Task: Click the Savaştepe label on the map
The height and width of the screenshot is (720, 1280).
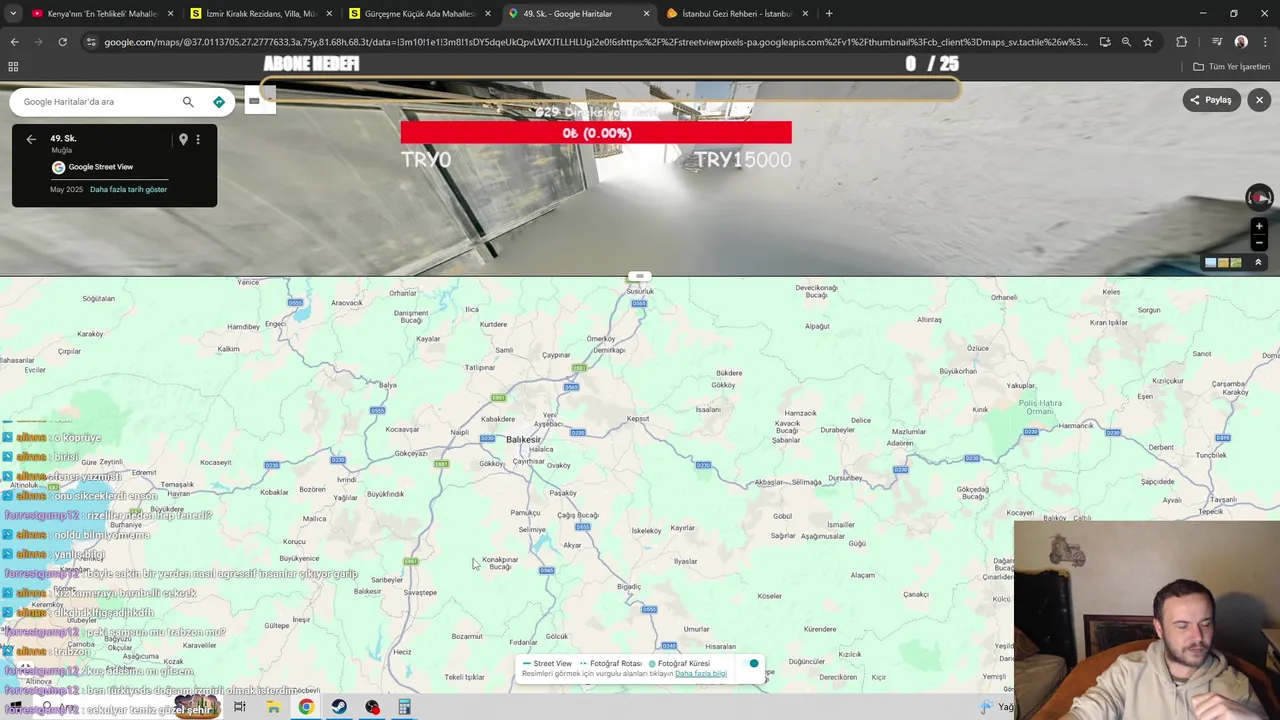Action: point(420,592)
